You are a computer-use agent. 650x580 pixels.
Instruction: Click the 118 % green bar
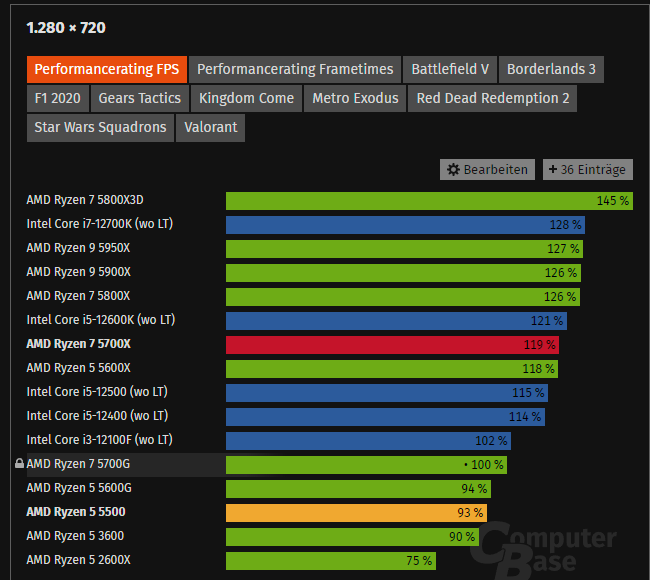click(x=392, y=369)
